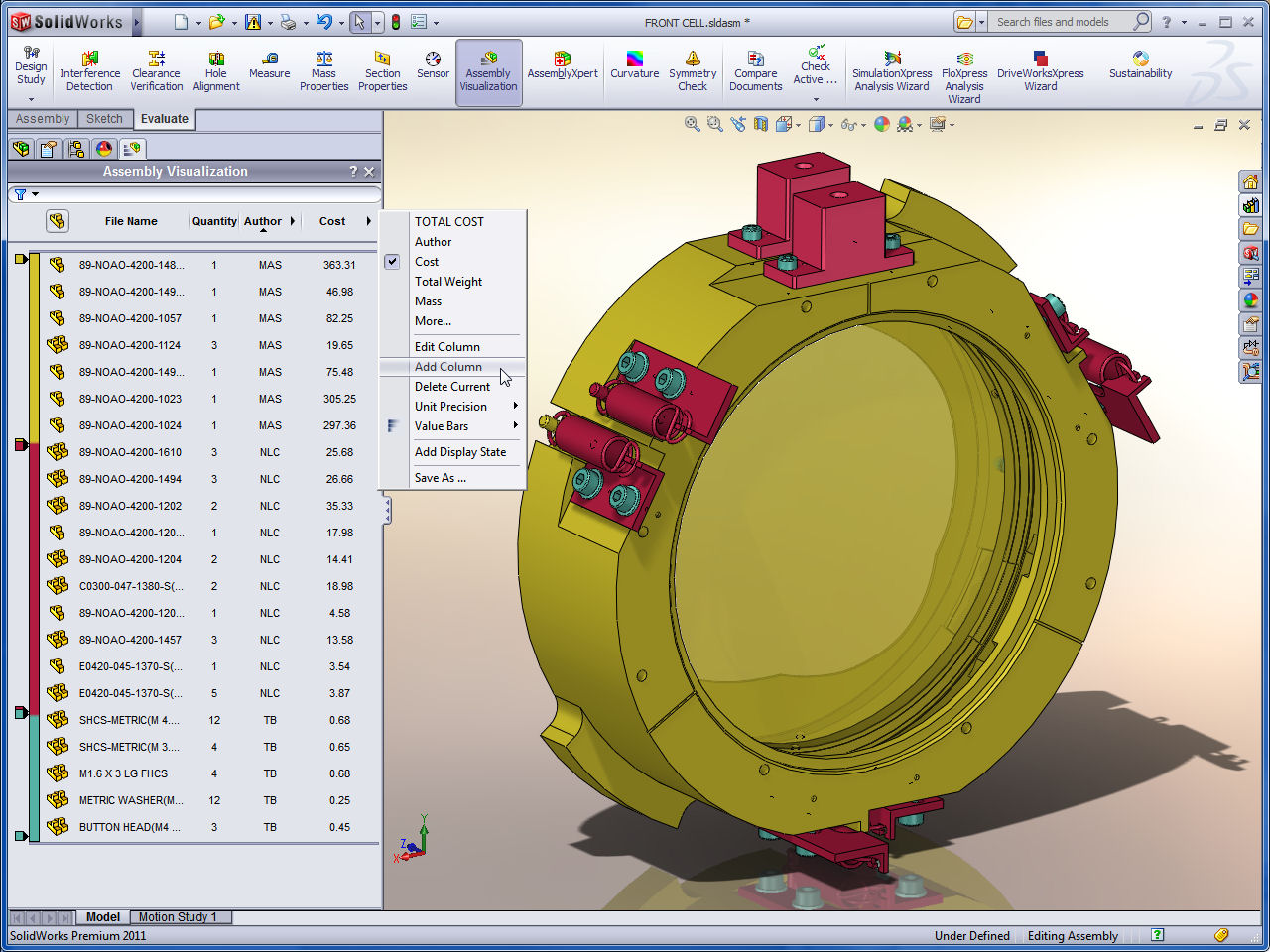This screenshot has height=952, width=1270.
Task: Open Assembly Visualization help question mark
Action: [353, 172]
